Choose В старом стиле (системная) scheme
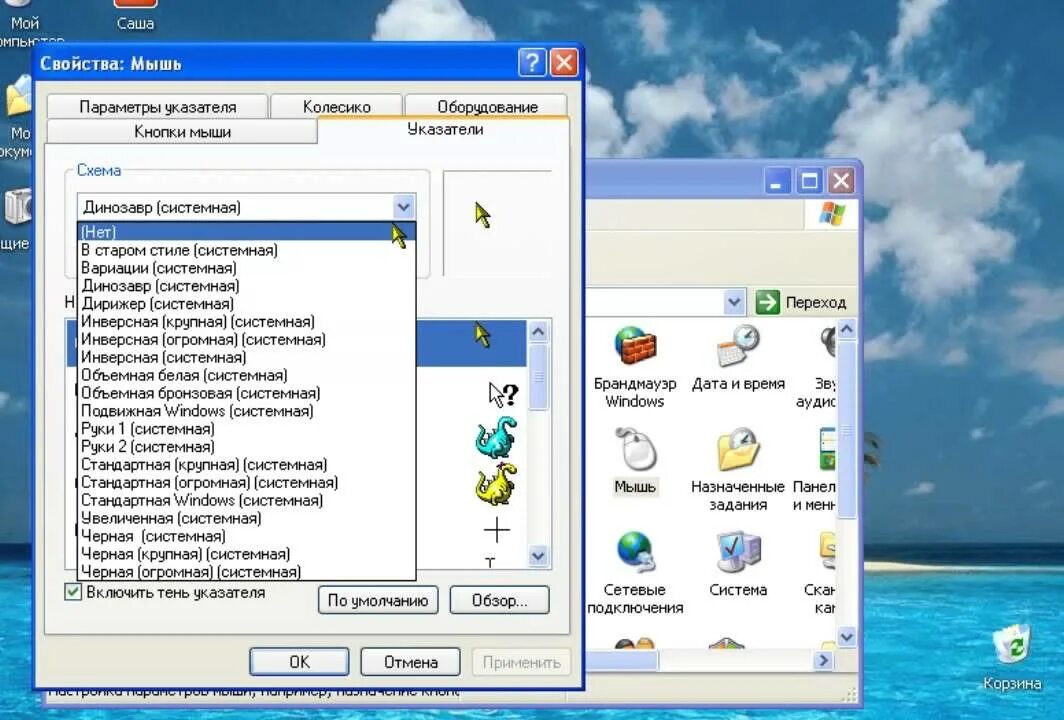 246,250
